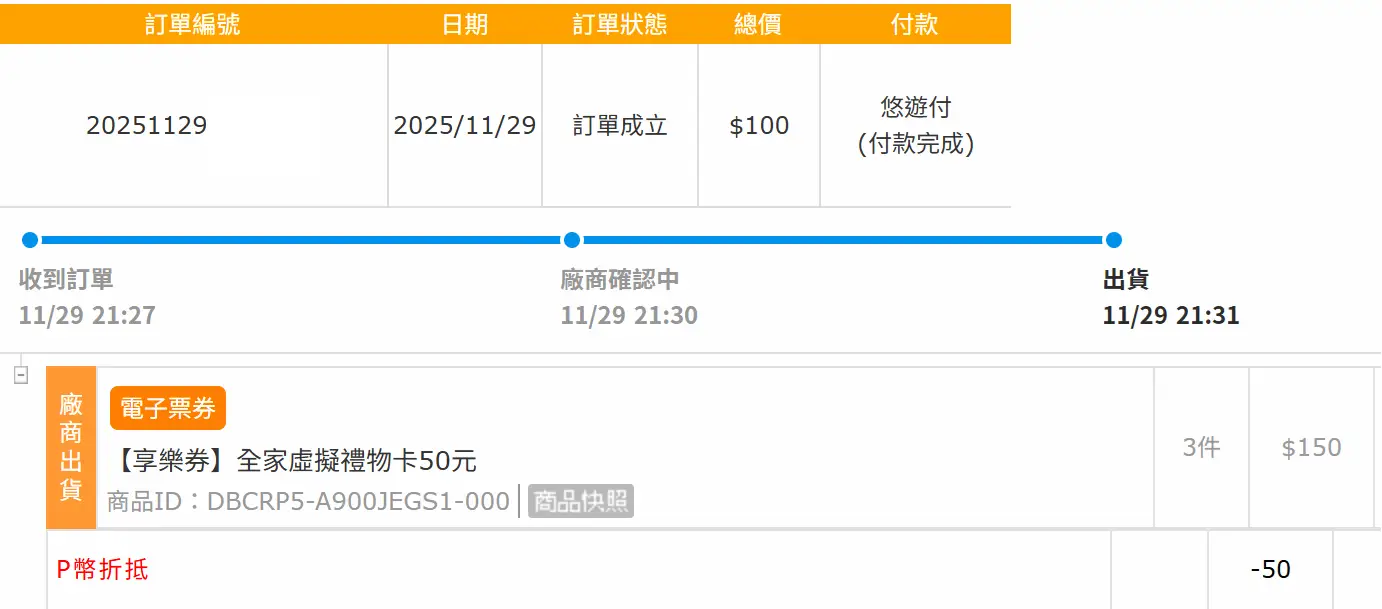Click the 電子票券 badge

(168, 408)
